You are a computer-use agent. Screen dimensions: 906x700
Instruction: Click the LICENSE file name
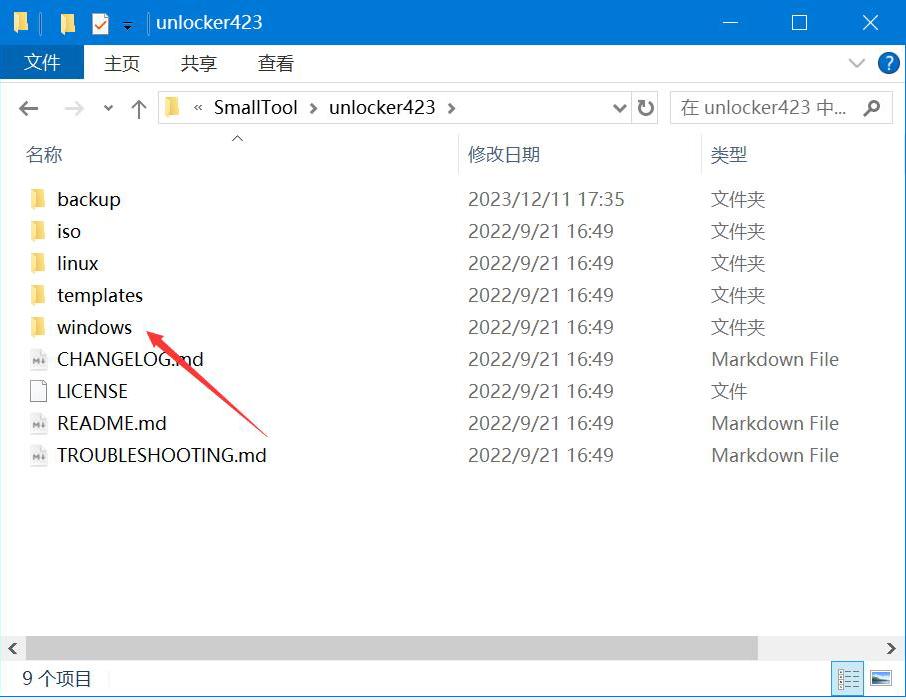(x=92, y=391)
